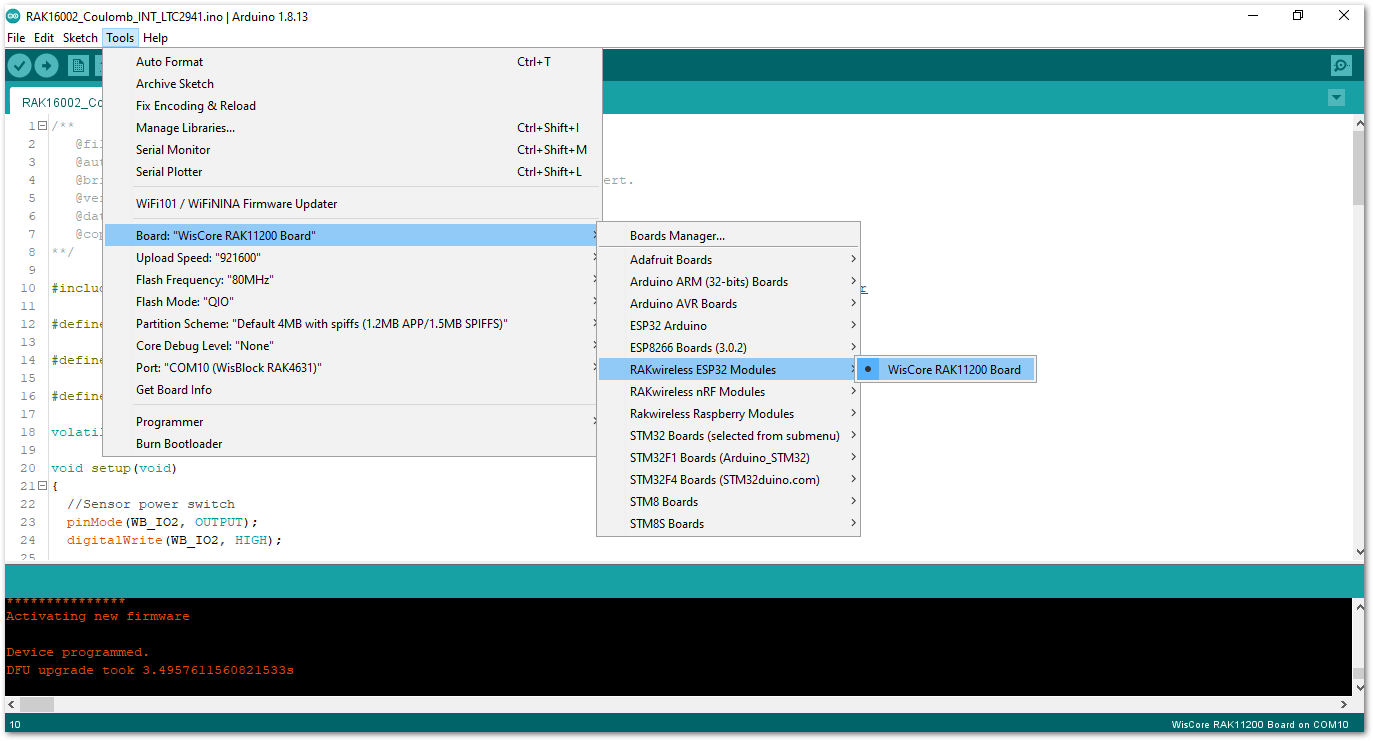1373x741 pixels.
Task: Launch Serial Plotter from the Tools menu
Action: tap(353, 172)
